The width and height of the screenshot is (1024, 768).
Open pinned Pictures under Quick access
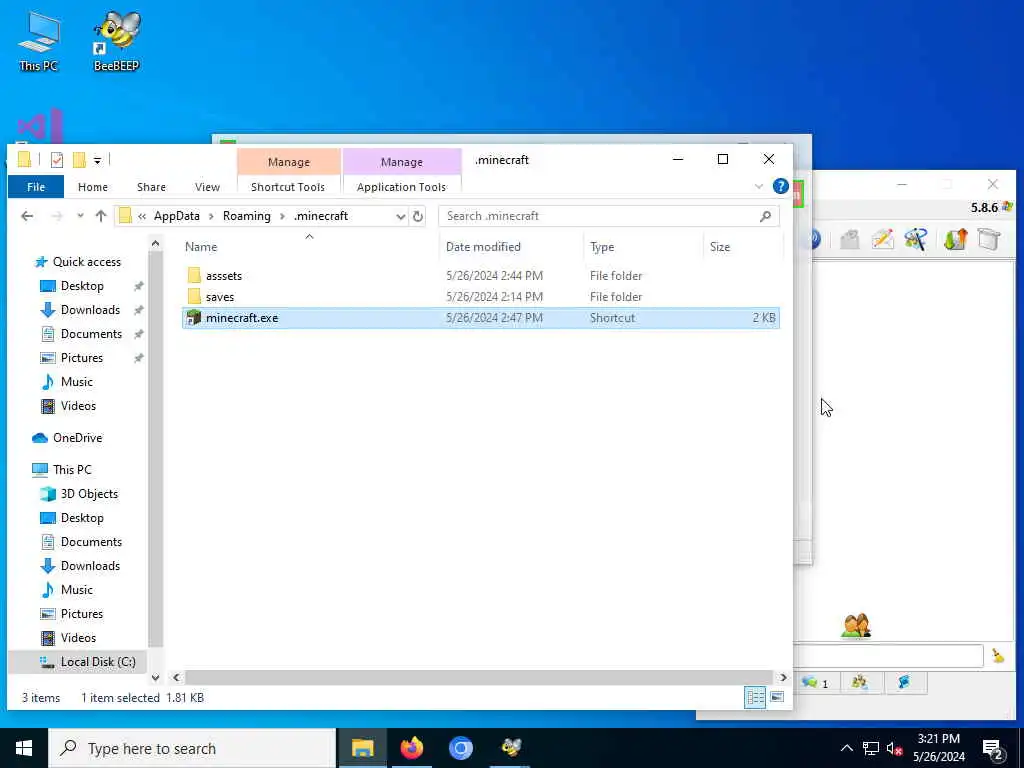(x=82, y=358)
